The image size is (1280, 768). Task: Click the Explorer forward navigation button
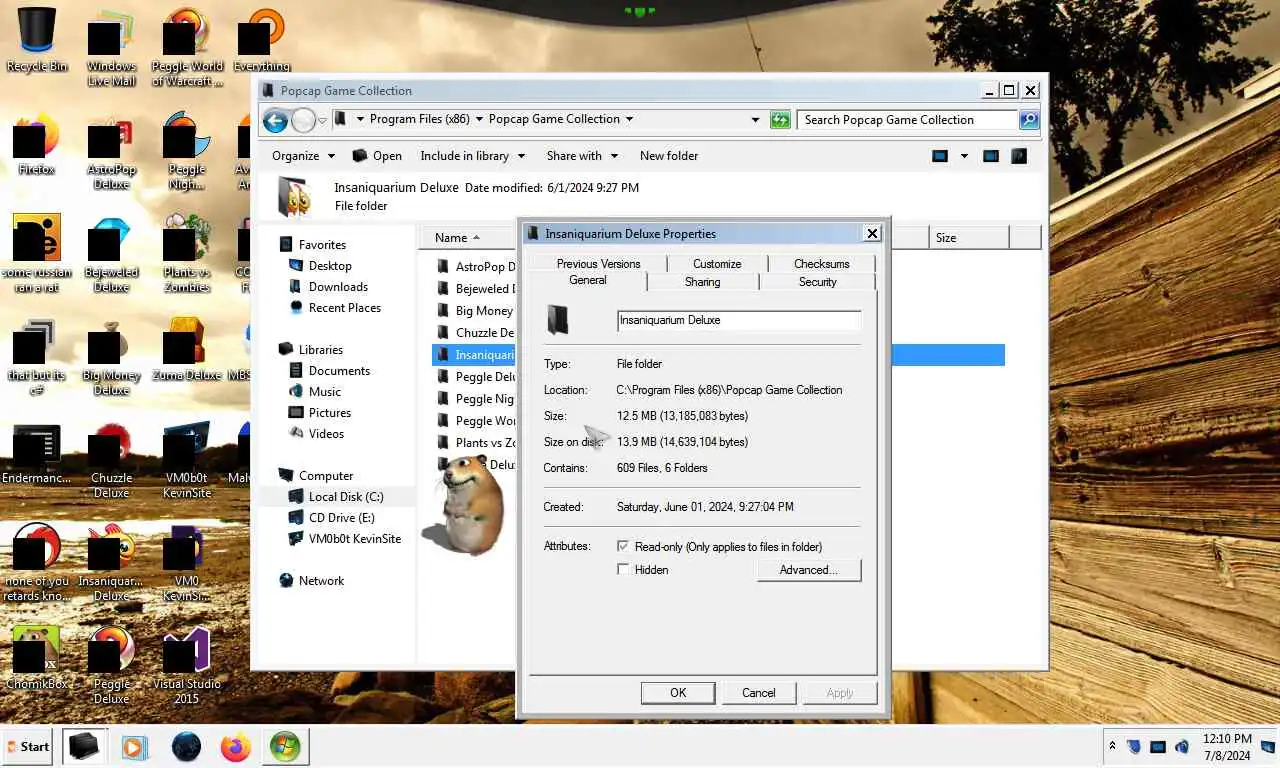(x=303, y=121)
